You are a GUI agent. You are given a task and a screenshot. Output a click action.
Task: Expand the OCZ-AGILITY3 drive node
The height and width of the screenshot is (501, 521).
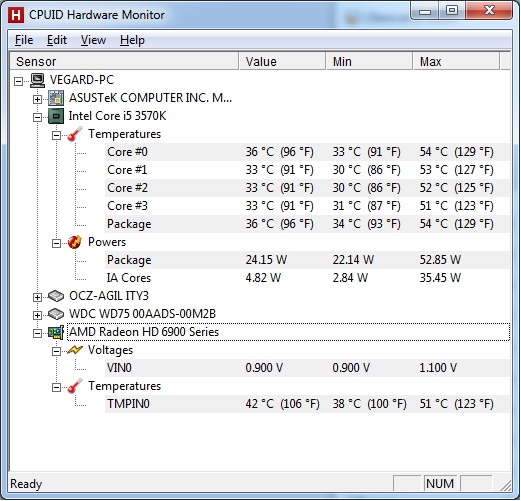click(x=37, y=297)
